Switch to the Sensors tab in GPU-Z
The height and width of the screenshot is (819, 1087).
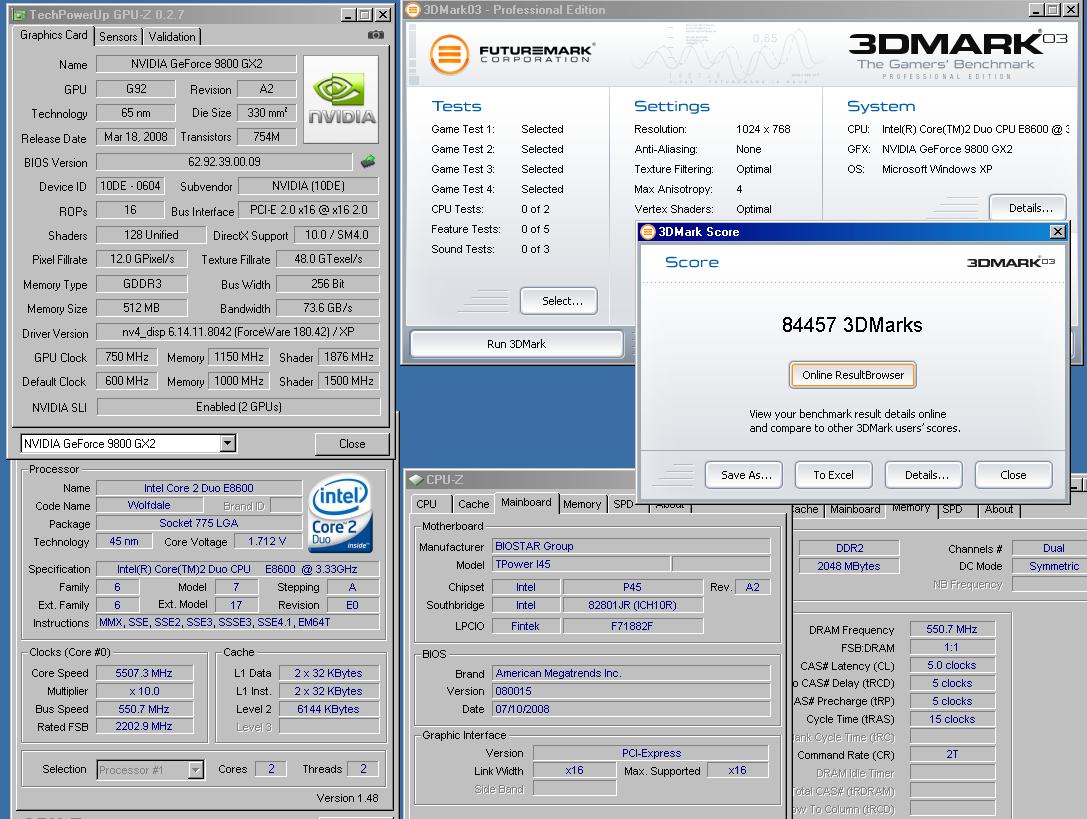point(118,37)
